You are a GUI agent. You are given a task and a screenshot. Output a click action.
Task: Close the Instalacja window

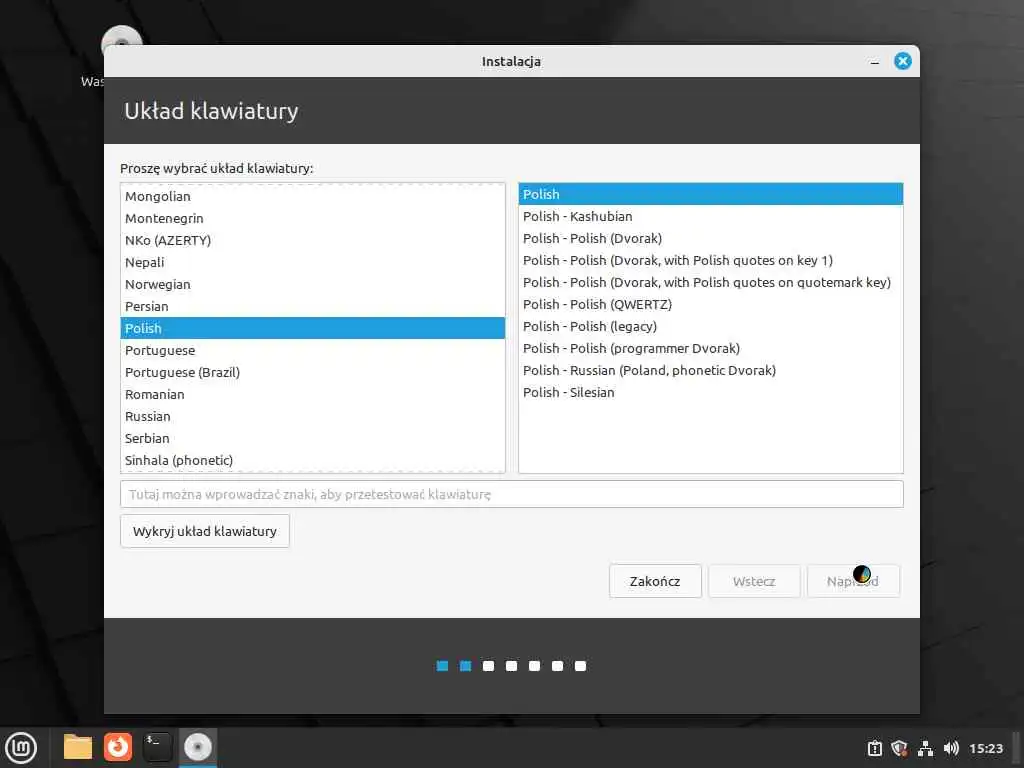[903, 61]
